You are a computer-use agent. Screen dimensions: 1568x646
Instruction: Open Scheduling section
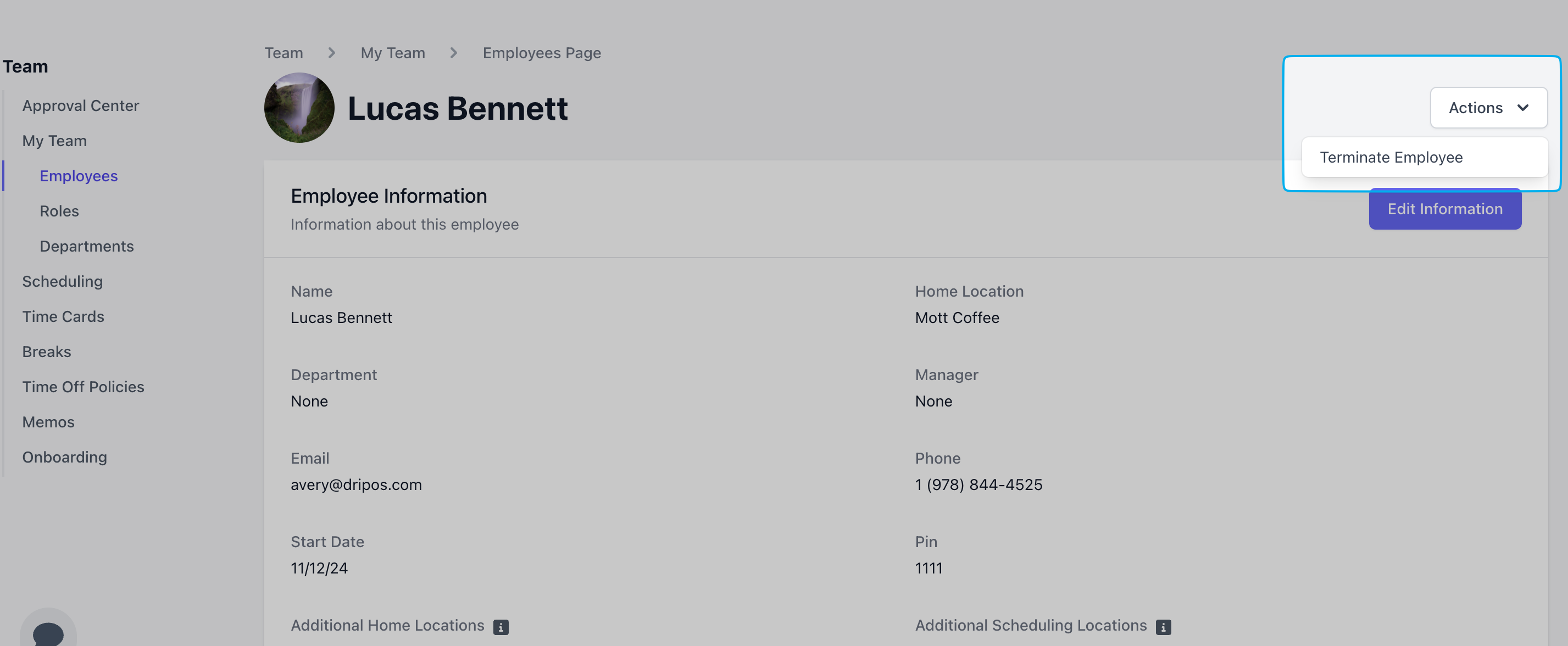62,281
